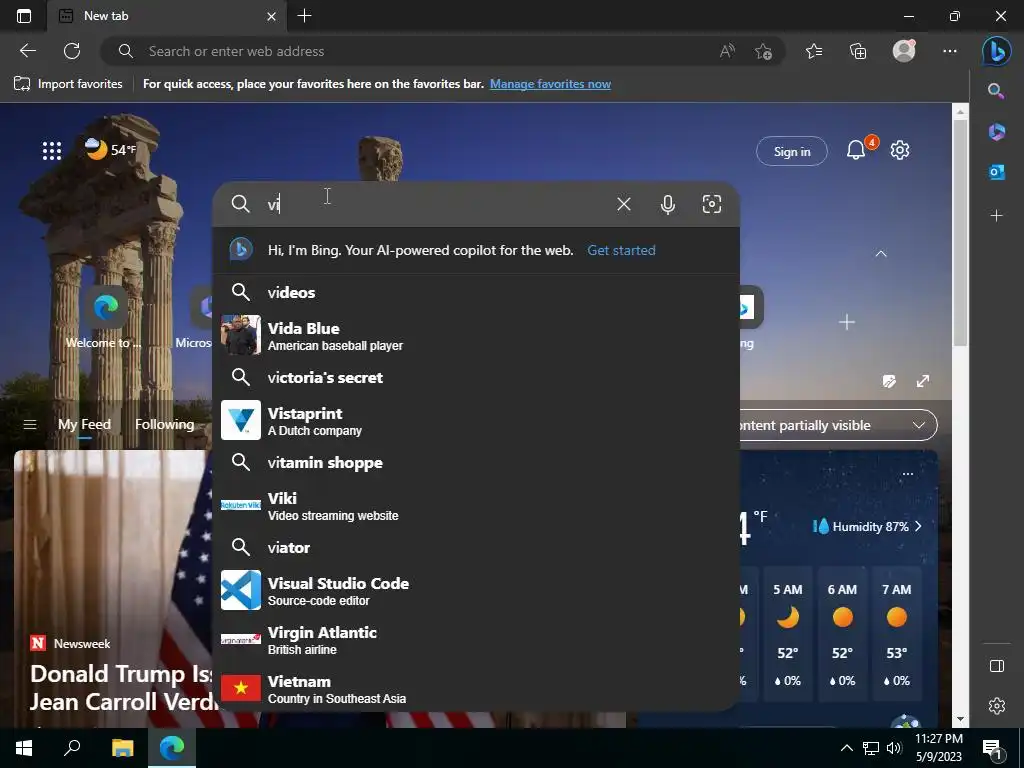Viewport: 1024px width, 768px height.
Task: Open the Welcome to Edge quick link
Action: pos(106,318)
